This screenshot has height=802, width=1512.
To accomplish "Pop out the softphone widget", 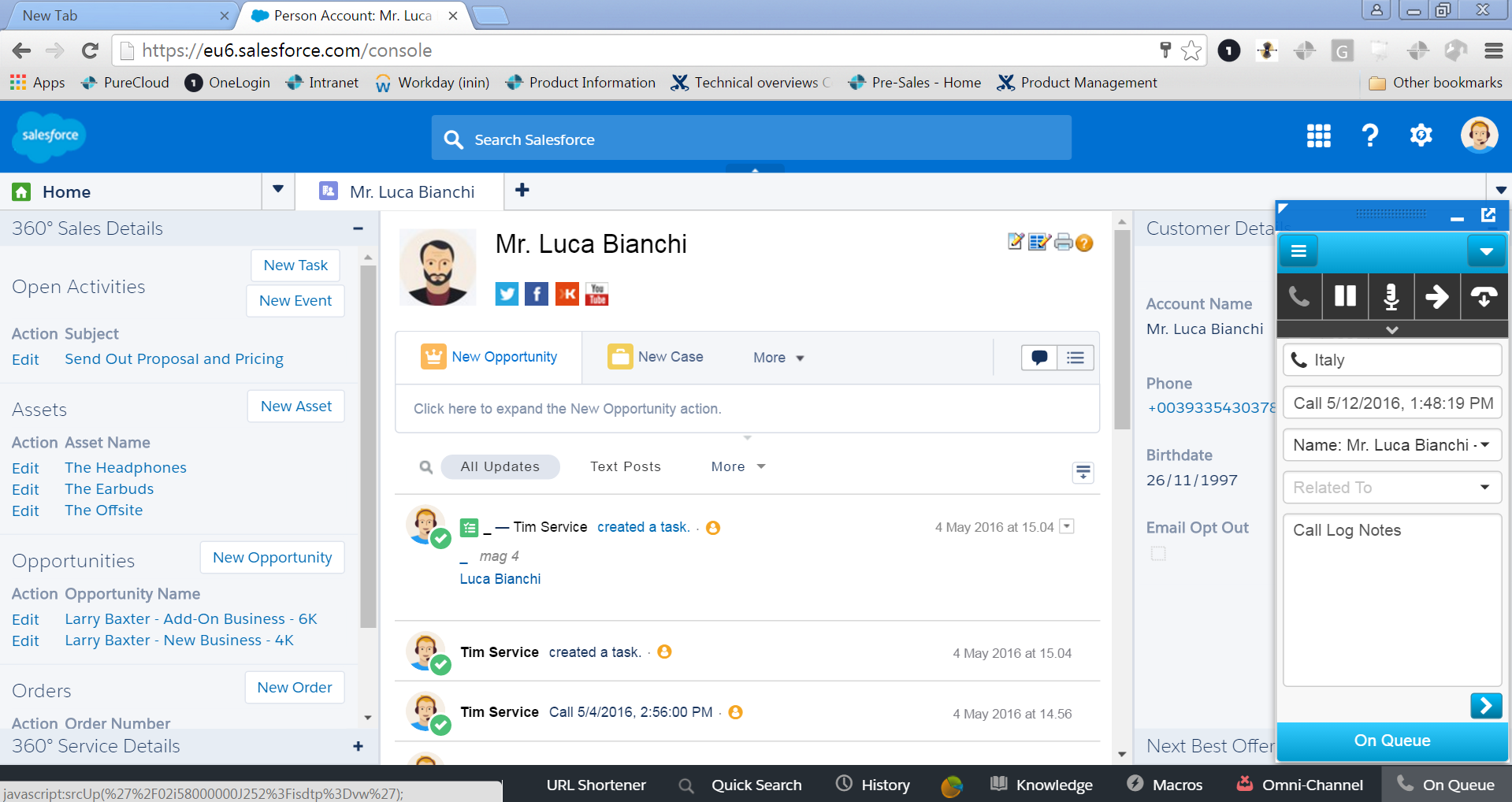I will [x=1488, y=214].
